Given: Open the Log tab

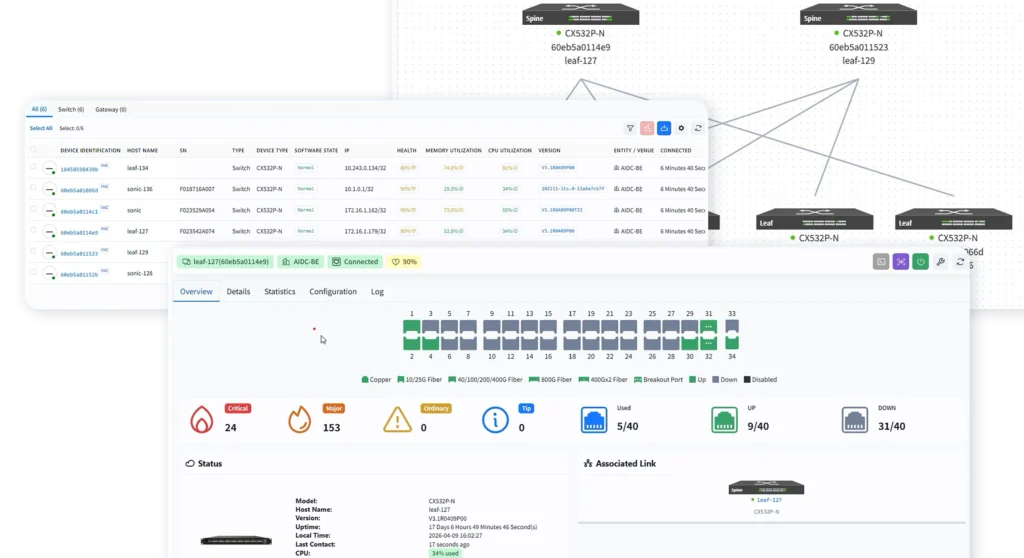Looking at the screenshot, I should [x=377, y=291].
